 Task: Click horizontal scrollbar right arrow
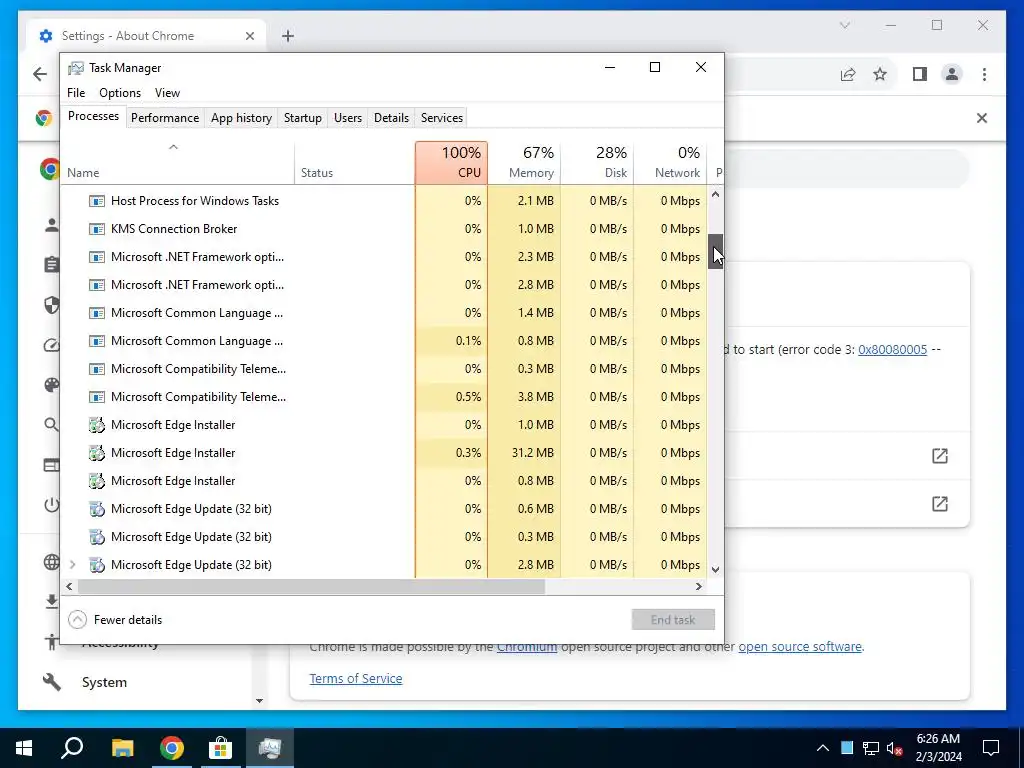699,586
